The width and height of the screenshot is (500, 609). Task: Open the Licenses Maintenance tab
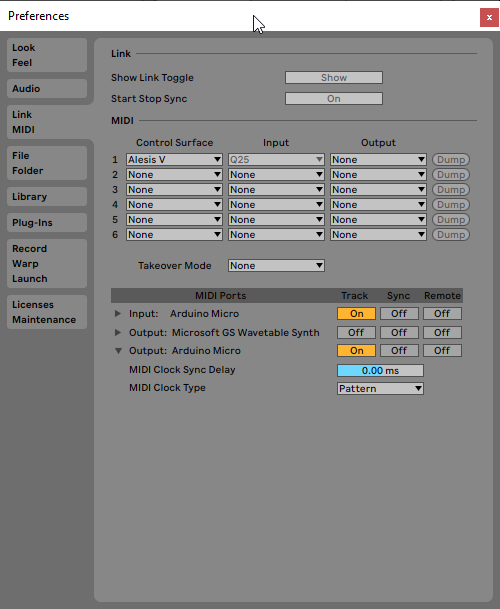[47, 312]
